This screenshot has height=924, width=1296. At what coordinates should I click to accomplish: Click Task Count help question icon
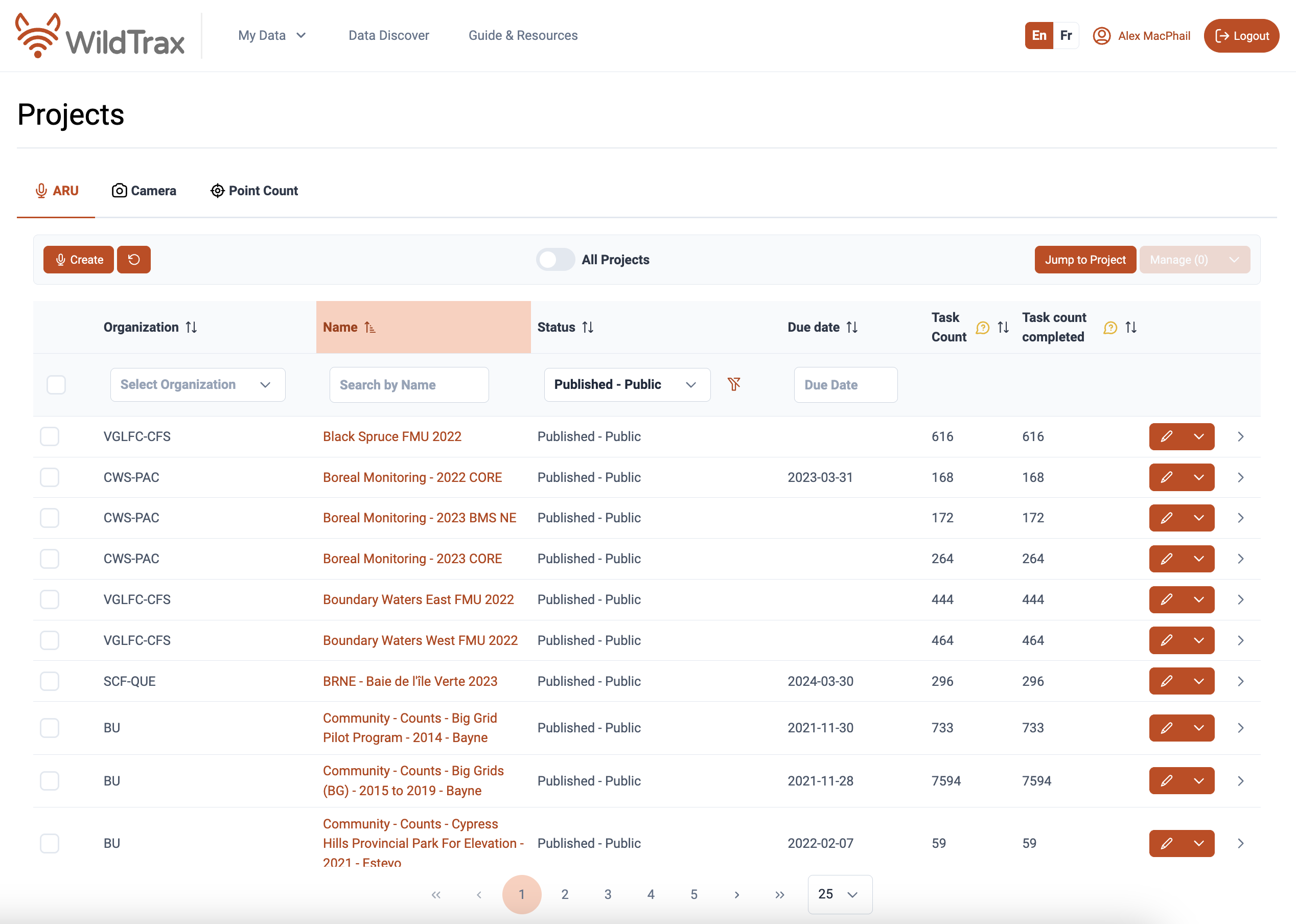click(x=983, y=328)
